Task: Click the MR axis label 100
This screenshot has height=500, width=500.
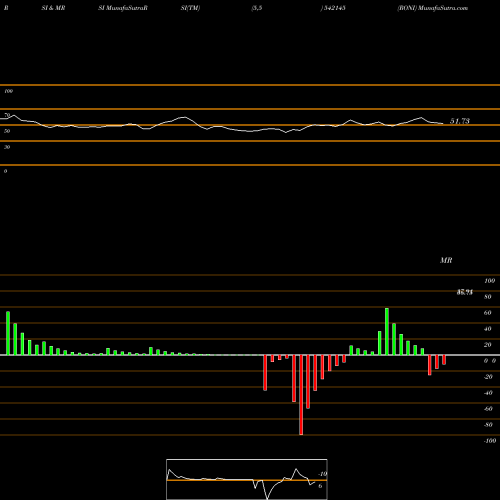Action: tap(489, 281)
